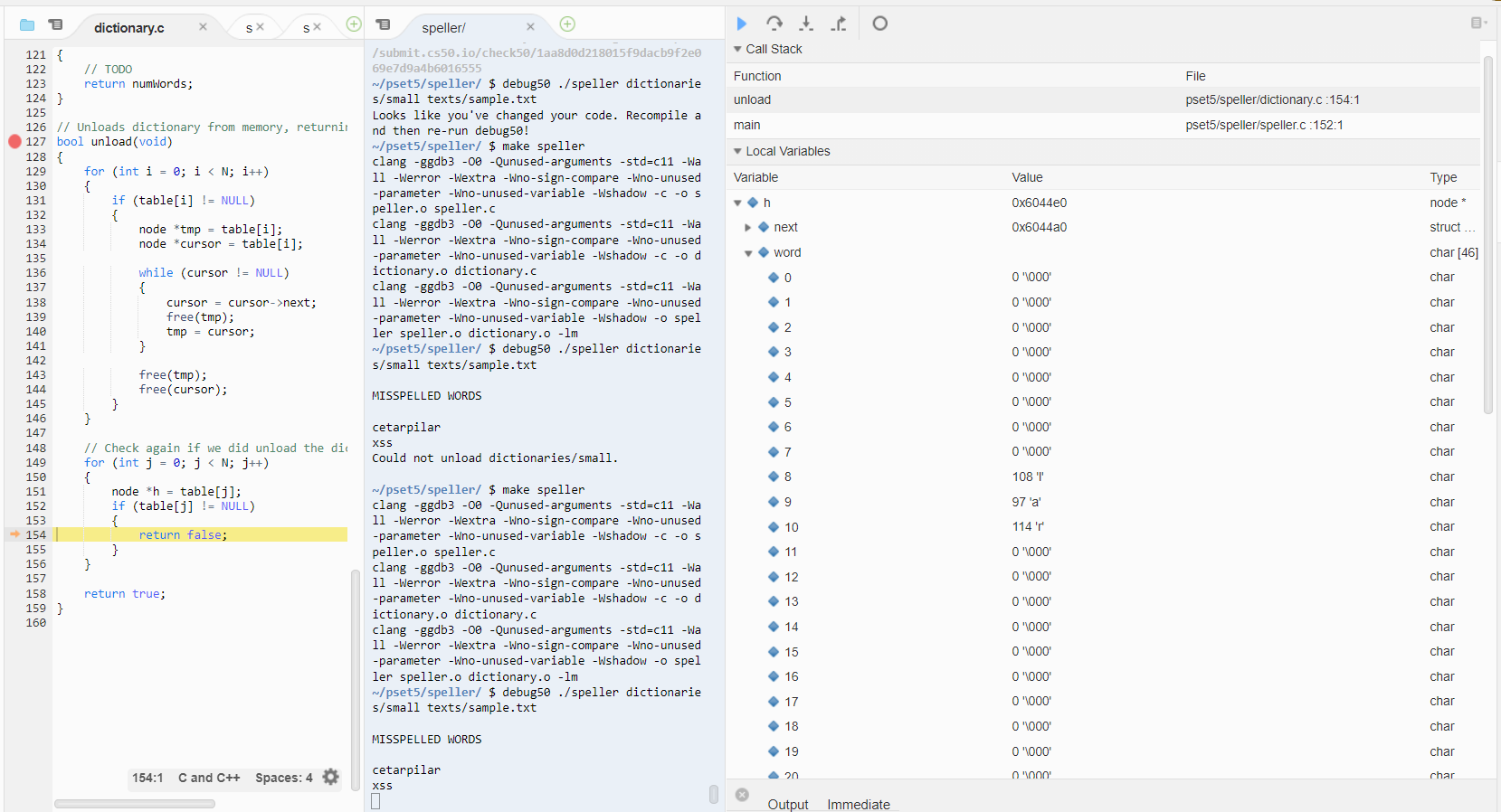The width and height of the screenshot is (1501, 812).
Task: Collapse the Call Stack section
Action: tap(737, 49)
